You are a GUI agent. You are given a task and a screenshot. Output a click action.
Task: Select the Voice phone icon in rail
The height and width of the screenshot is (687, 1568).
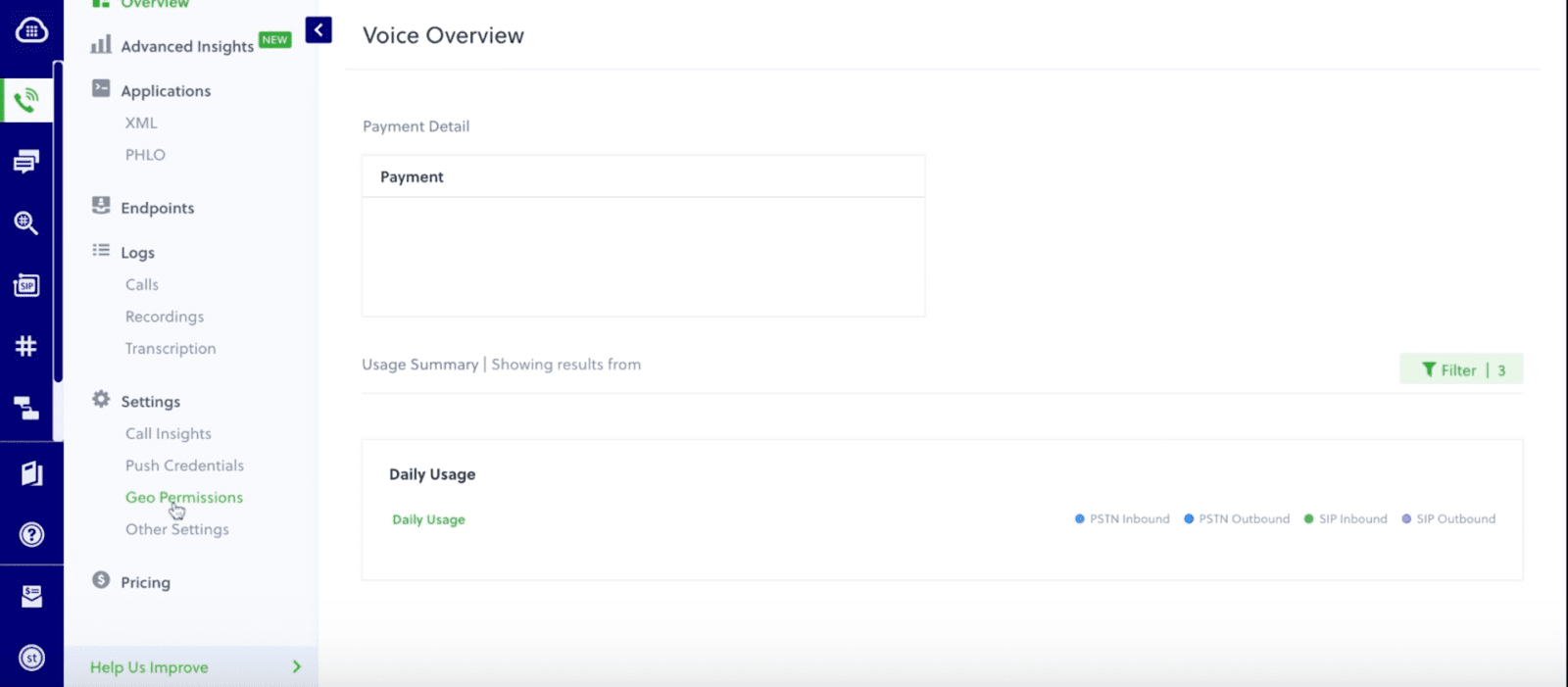(26, 100)
